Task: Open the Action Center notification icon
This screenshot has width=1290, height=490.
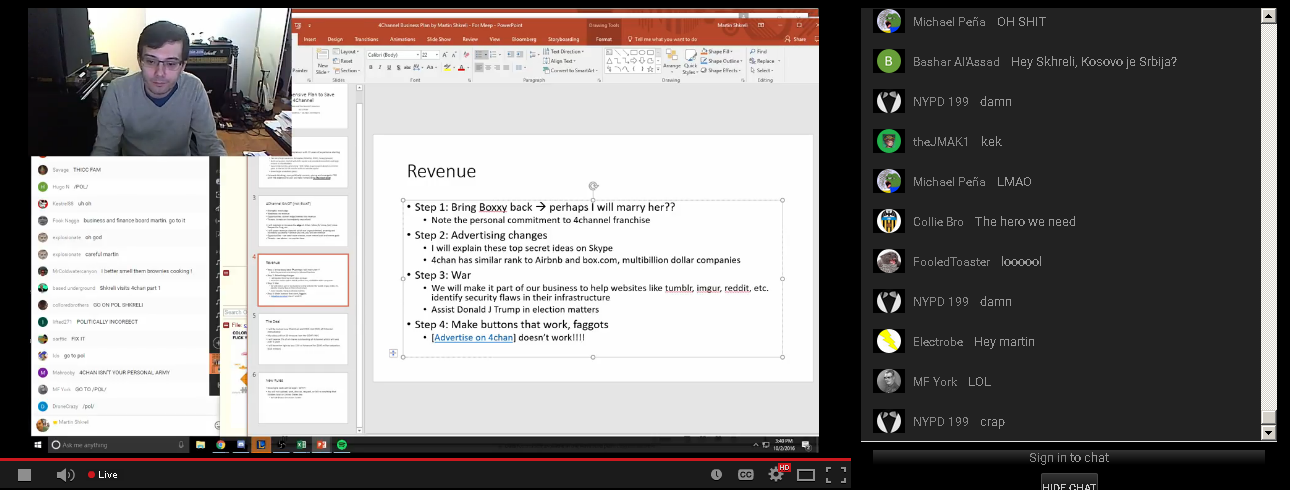Action: point(807,444)
